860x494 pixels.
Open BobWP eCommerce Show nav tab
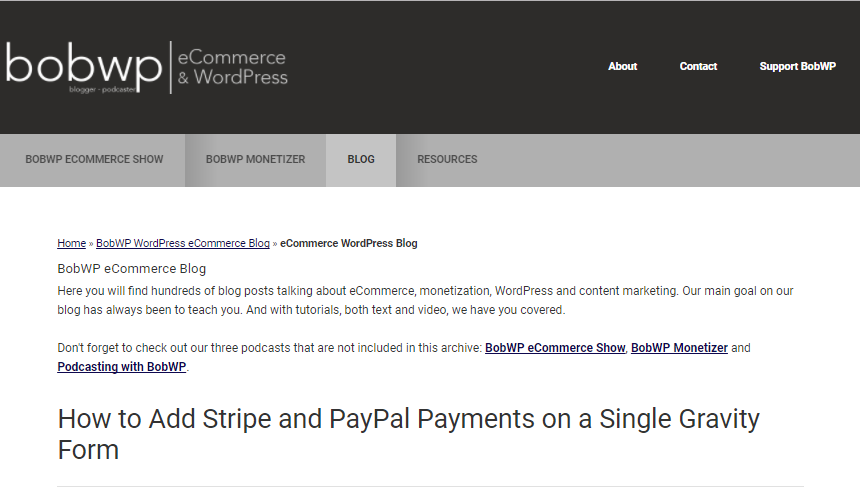coord(94,160)
